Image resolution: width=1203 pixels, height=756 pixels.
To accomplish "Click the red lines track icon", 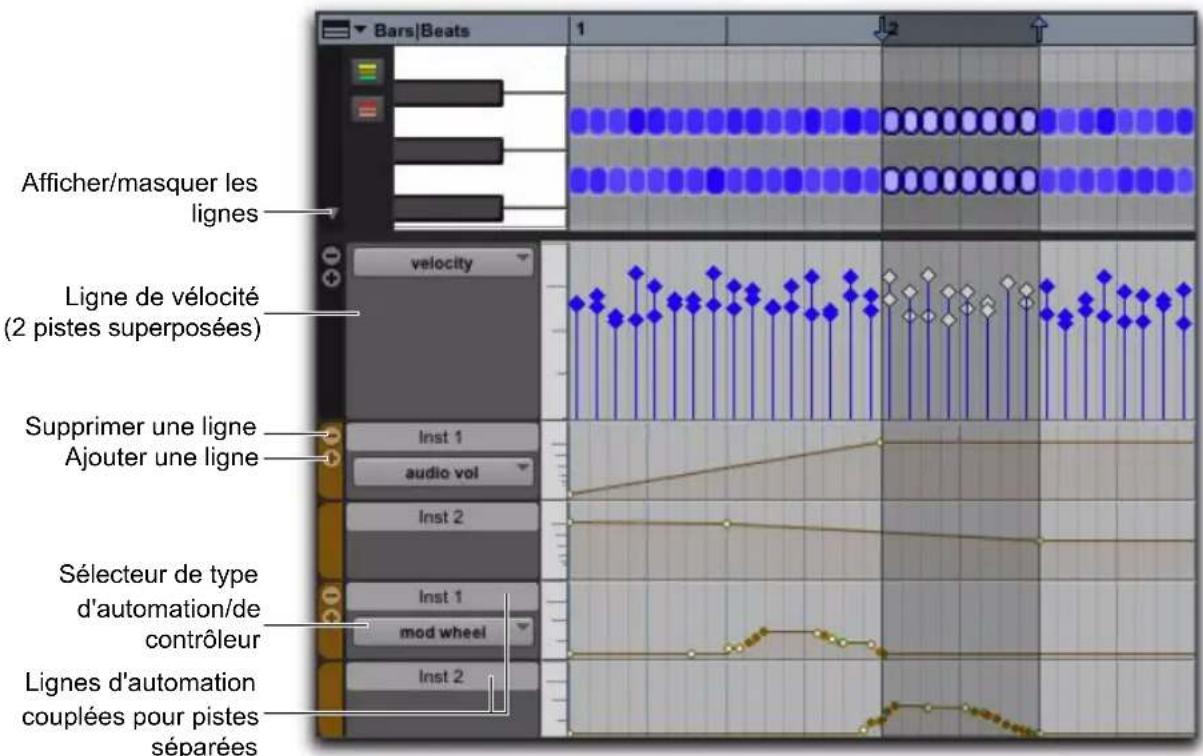I will tap(367, 109).
